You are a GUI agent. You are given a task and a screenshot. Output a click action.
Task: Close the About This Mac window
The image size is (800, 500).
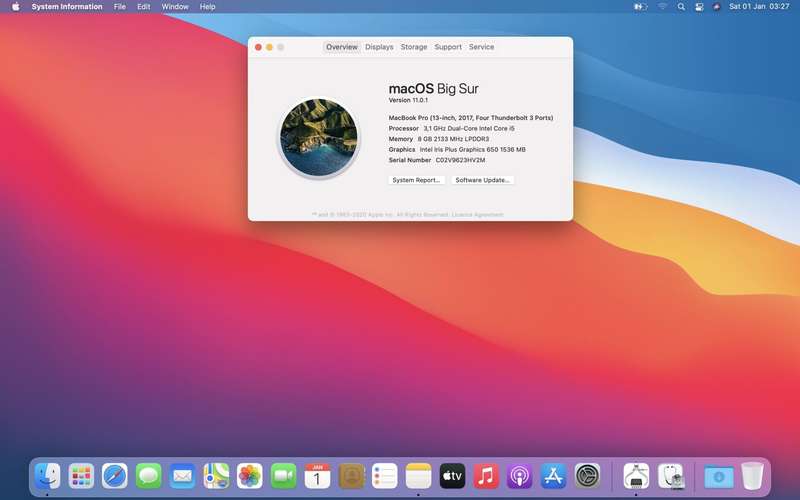[x=258, y=47]
